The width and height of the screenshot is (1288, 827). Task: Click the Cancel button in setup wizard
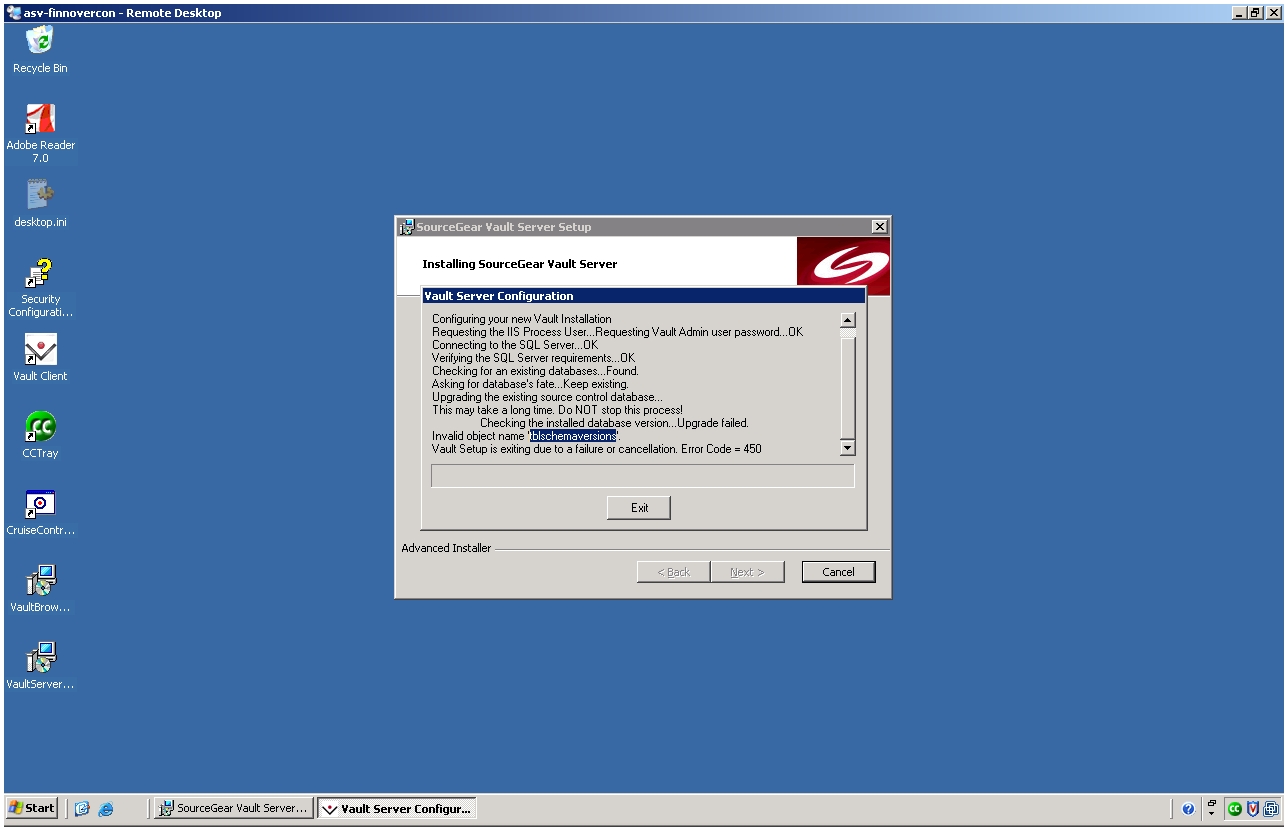838,572
